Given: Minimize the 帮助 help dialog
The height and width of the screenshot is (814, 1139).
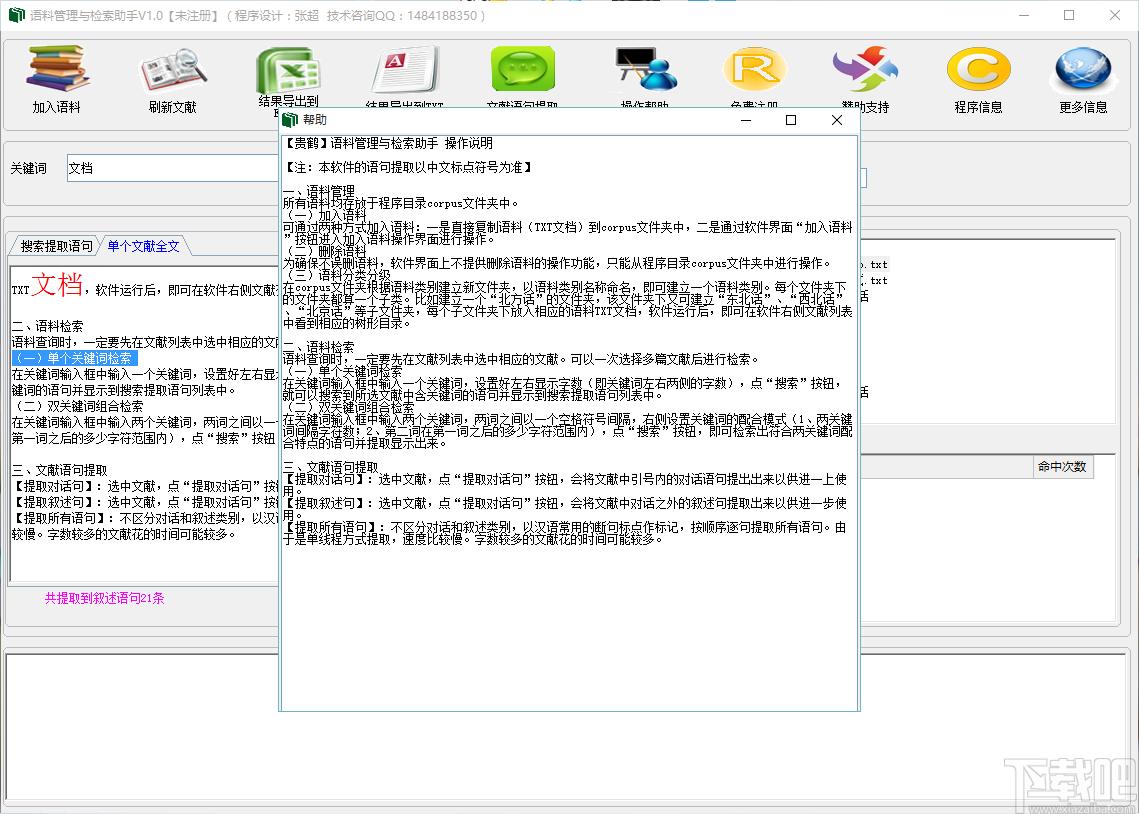Looking at the screenshot, I should coord(746,120).
